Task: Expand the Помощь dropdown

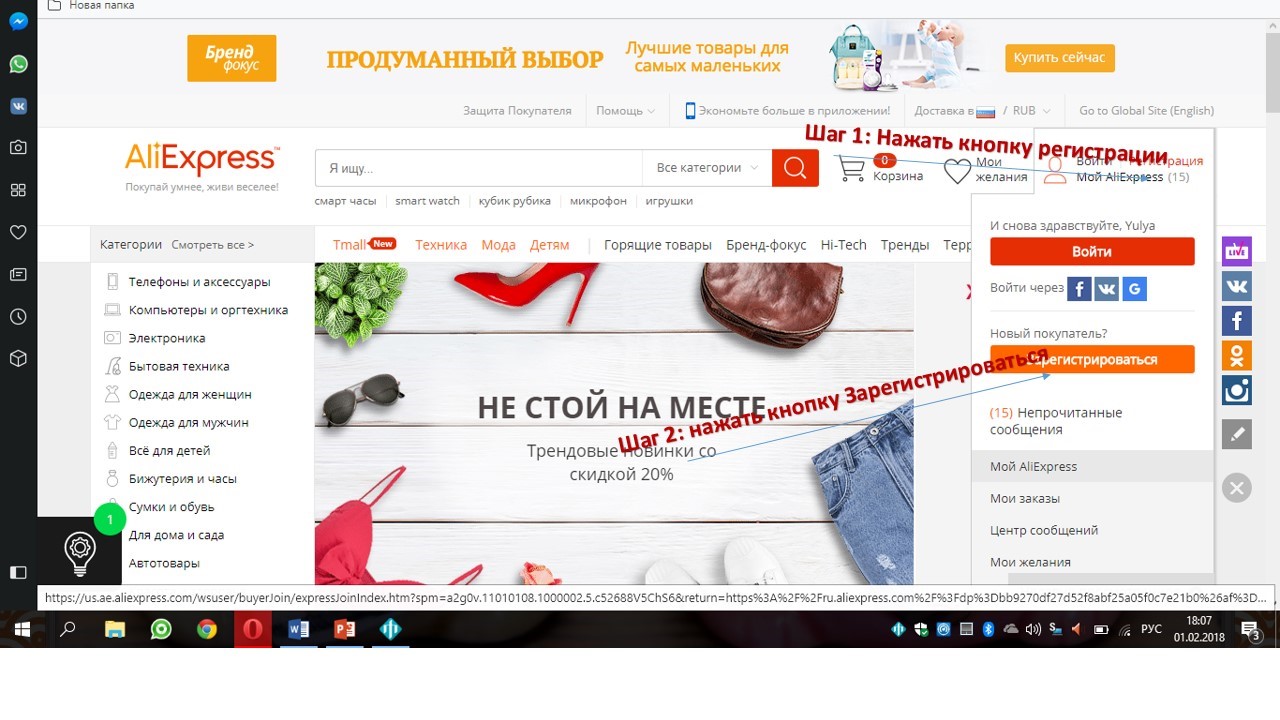Action: [x=625, y=111]
